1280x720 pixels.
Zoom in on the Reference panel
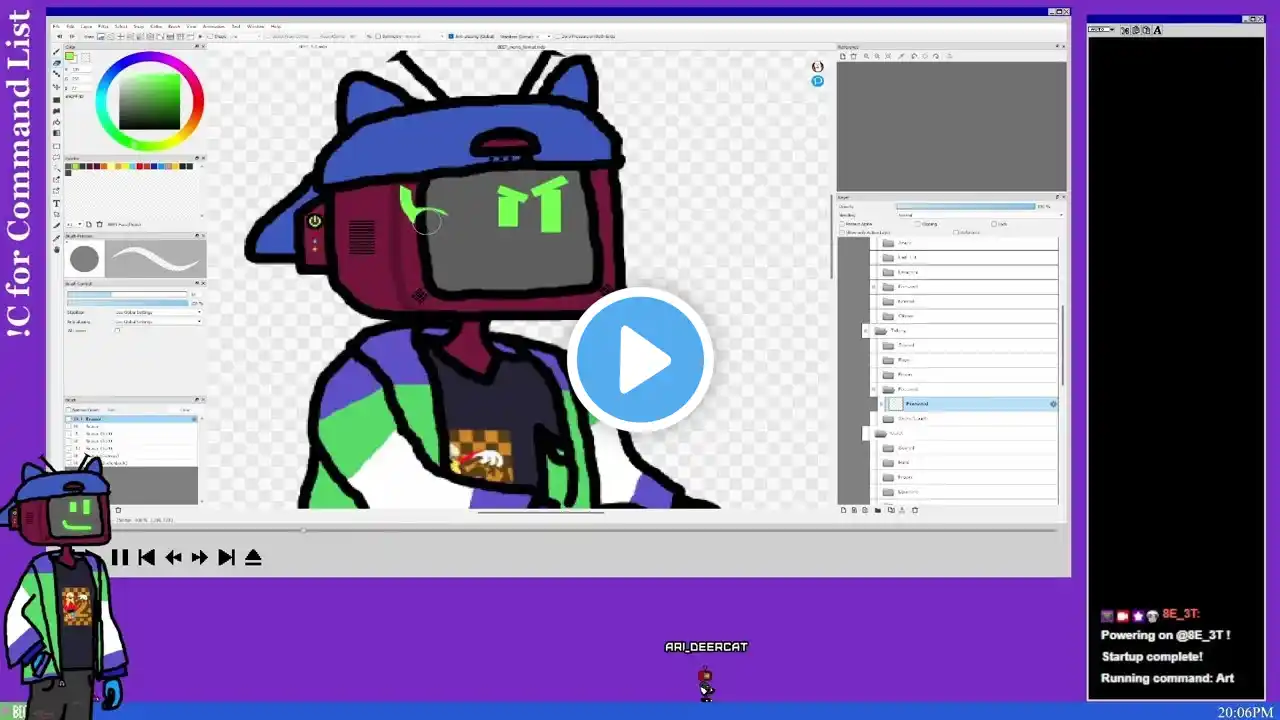[866, 56]
